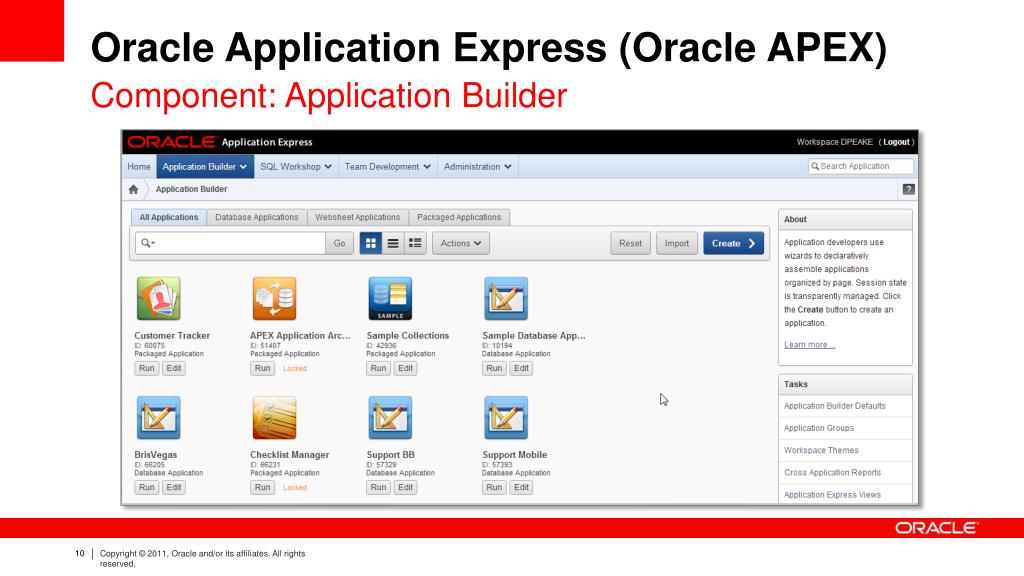
Task: Expand the Team Development menu
Action: point(388,167)
